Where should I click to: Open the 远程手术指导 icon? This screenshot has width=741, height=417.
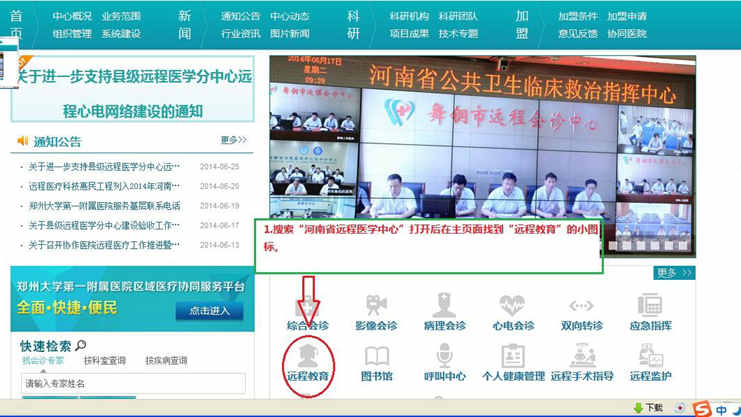582,356
